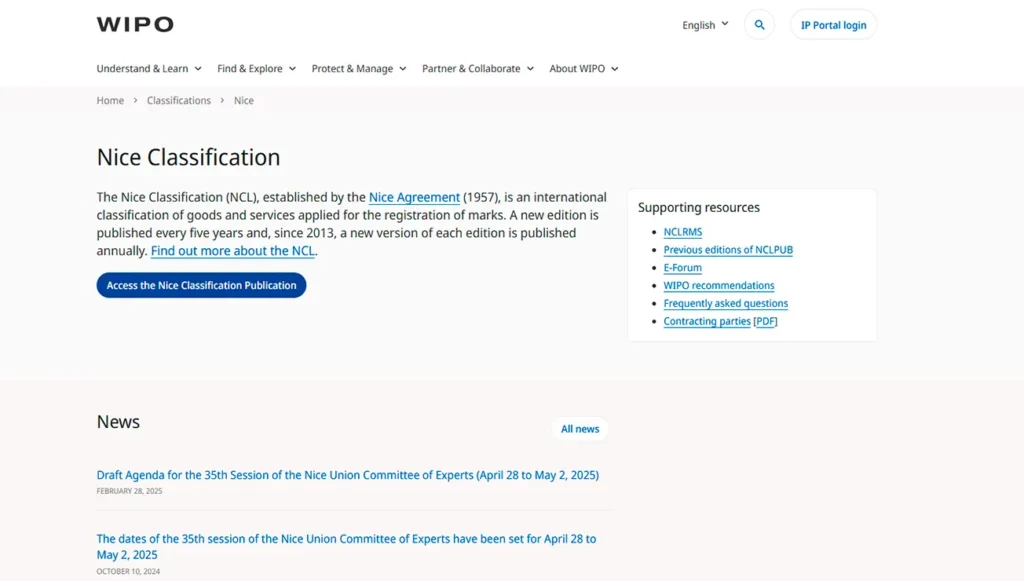Open WIPO recommendations link
This screenshot has height=581, width=1024.
719,285
